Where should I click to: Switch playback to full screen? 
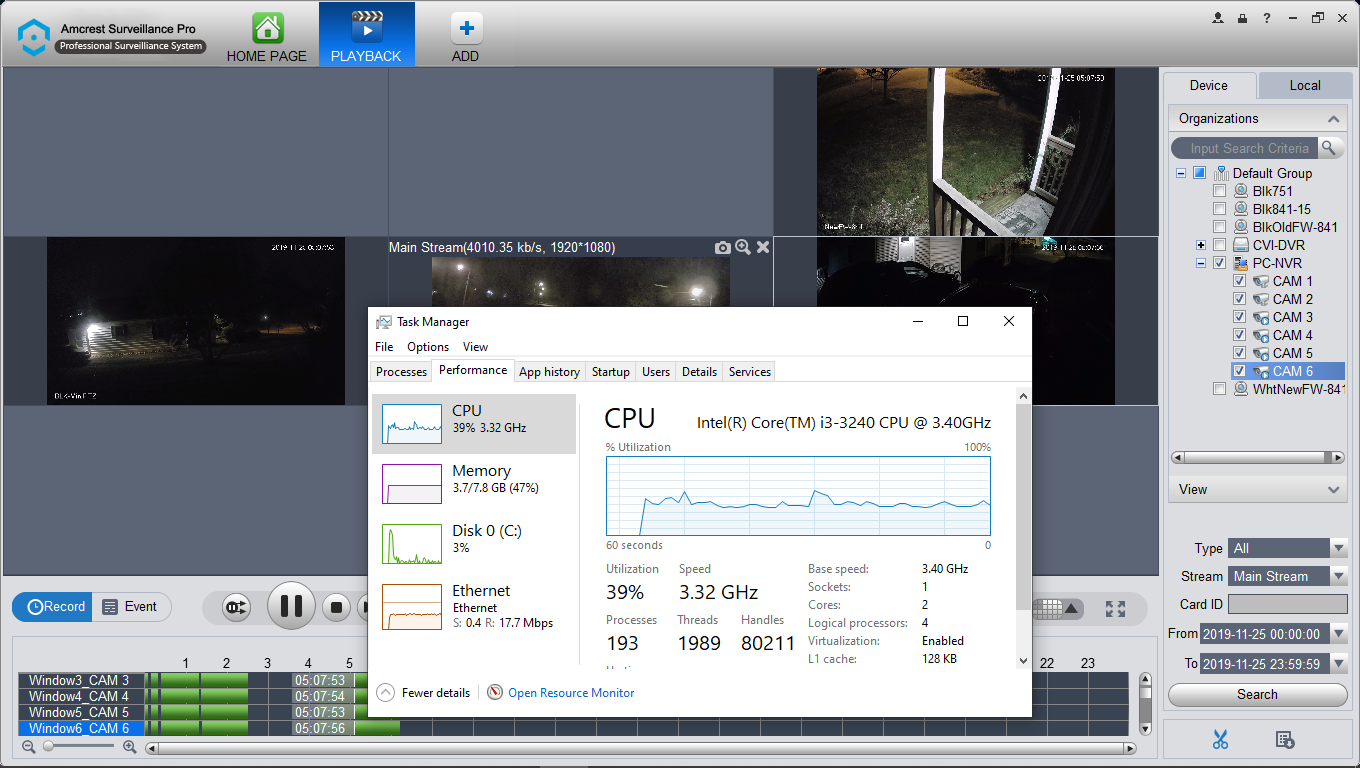pyautogui.click(x=1116, y=608)
